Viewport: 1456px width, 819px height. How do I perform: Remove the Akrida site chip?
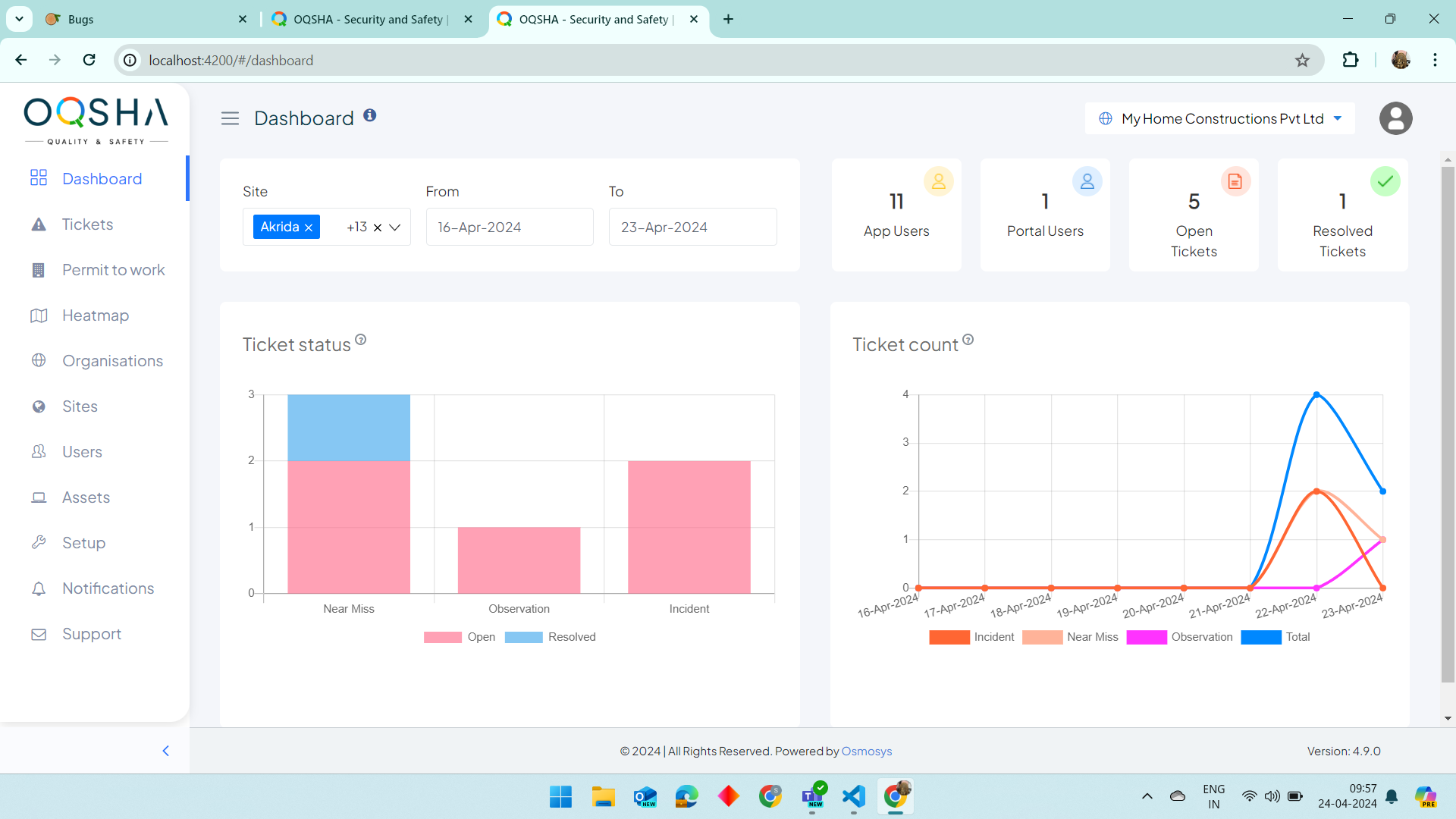click(309, 227)
